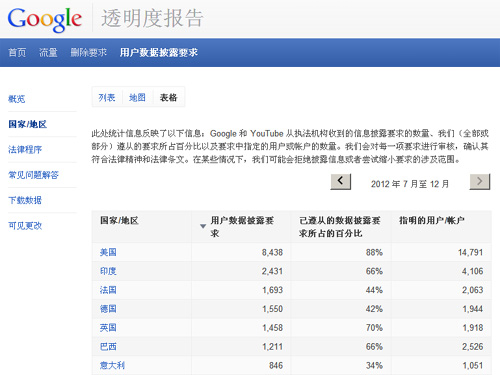Open 概览 in the sidebar
Image resolution: width=500 pixels, height=375 pixels.
(16, 99)
